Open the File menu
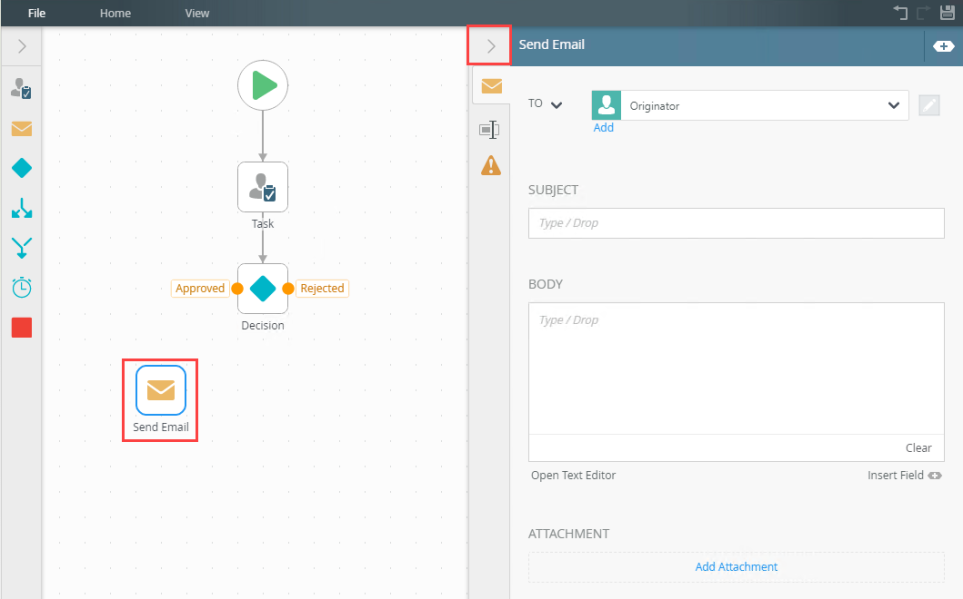The width and height of the screenshot is (963, 599). pos(36,13)
